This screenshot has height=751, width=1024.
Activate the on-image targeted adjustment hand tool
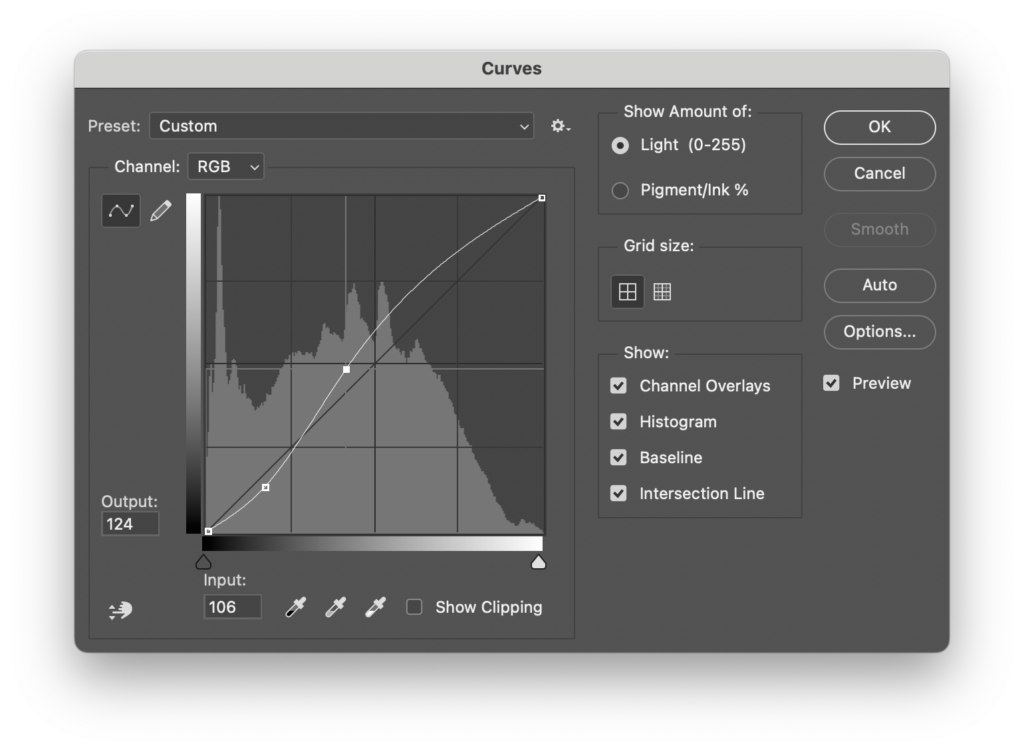click(120, 609)
